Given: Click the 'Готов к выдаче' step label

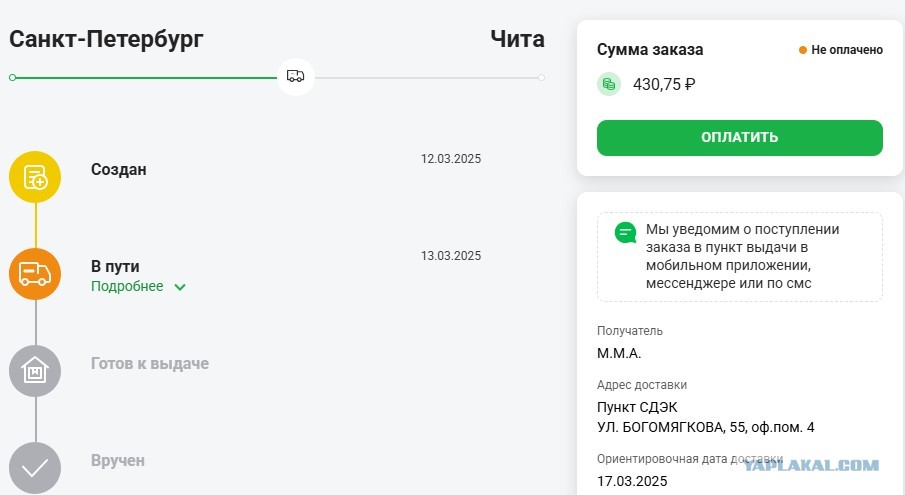Looking at the screenshot, I should tap(149, 363).
